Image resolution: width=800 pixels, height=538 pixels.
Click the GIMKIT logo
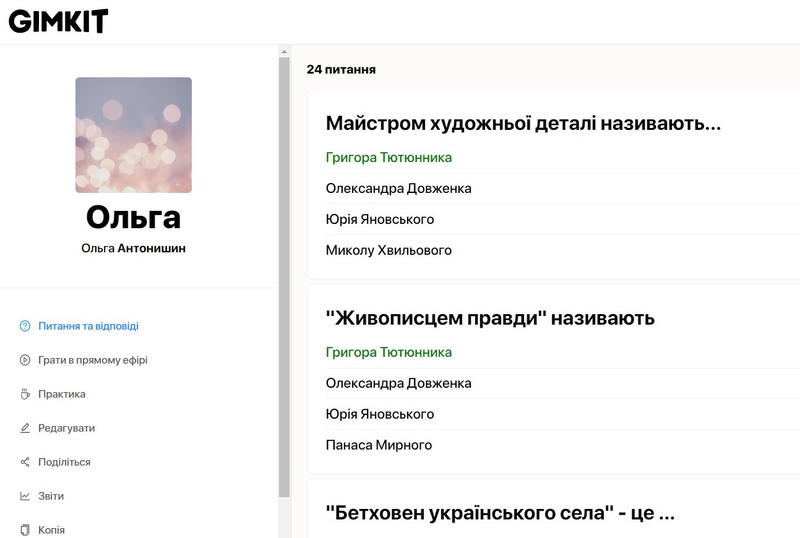click(x=58, y=21)
